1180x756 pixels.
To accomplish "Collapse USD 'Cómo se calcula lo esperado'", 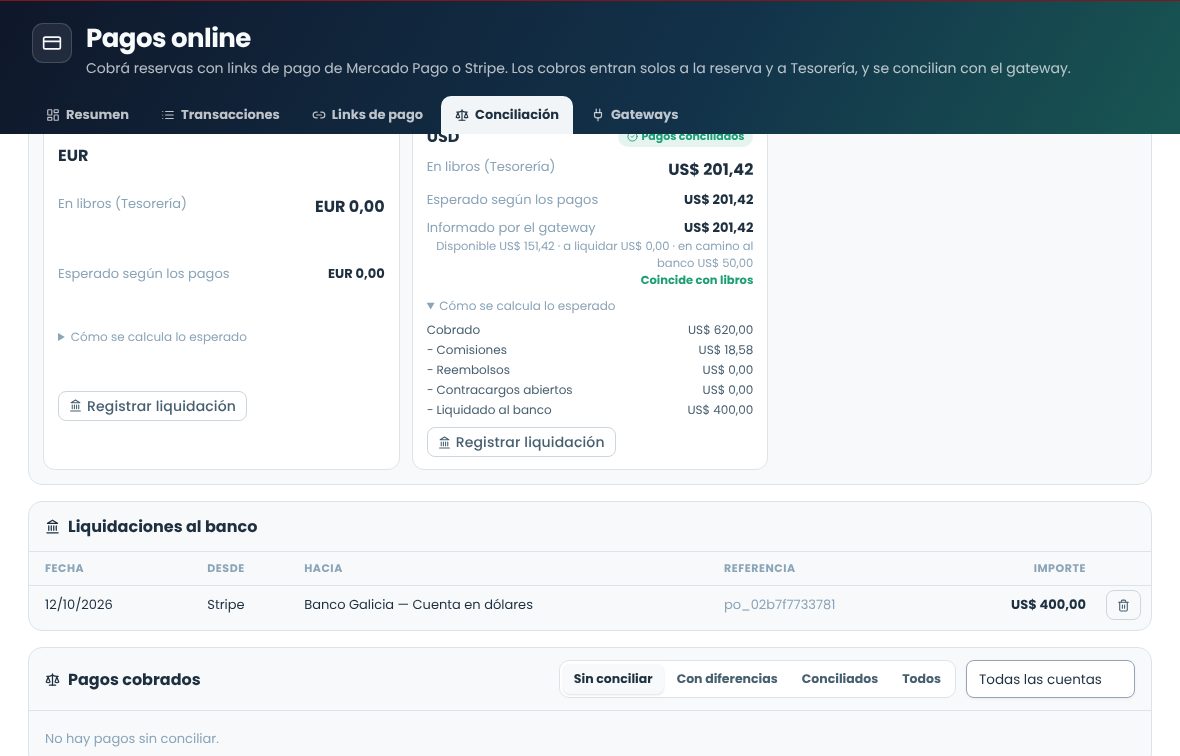I will pyautogui.click(x=521, y=306).
